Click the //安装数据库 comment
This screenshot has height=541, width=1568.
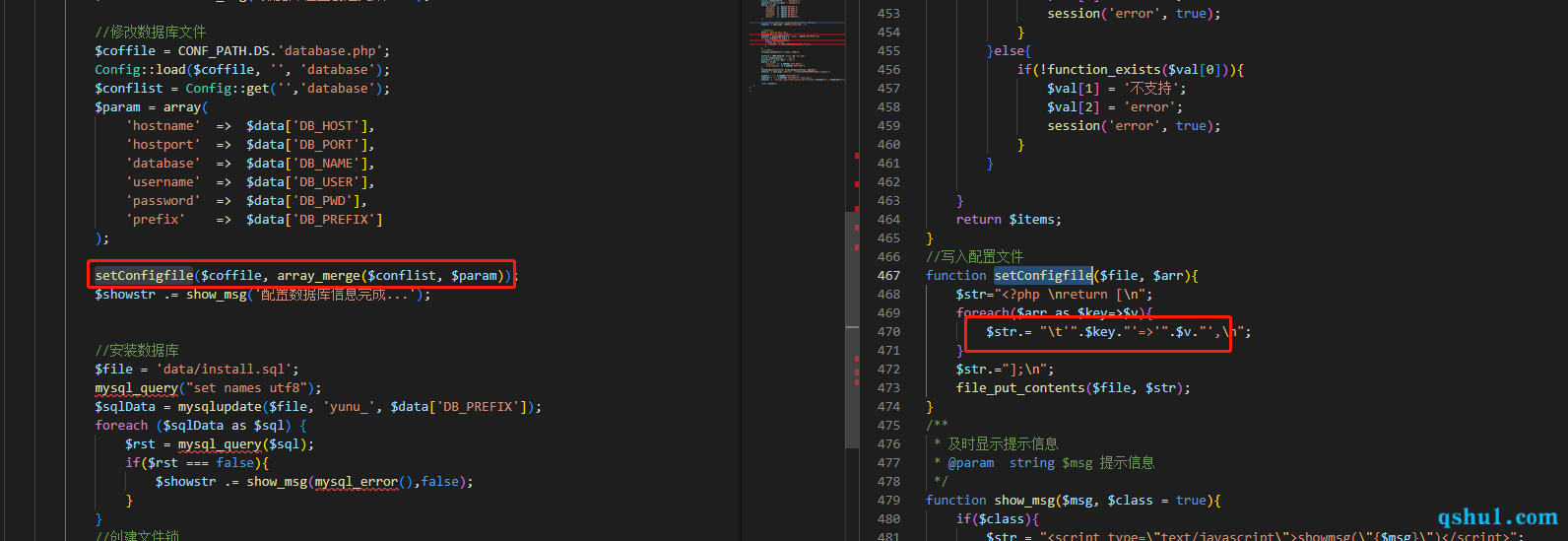pyautogui.click(x=137, y=351)
